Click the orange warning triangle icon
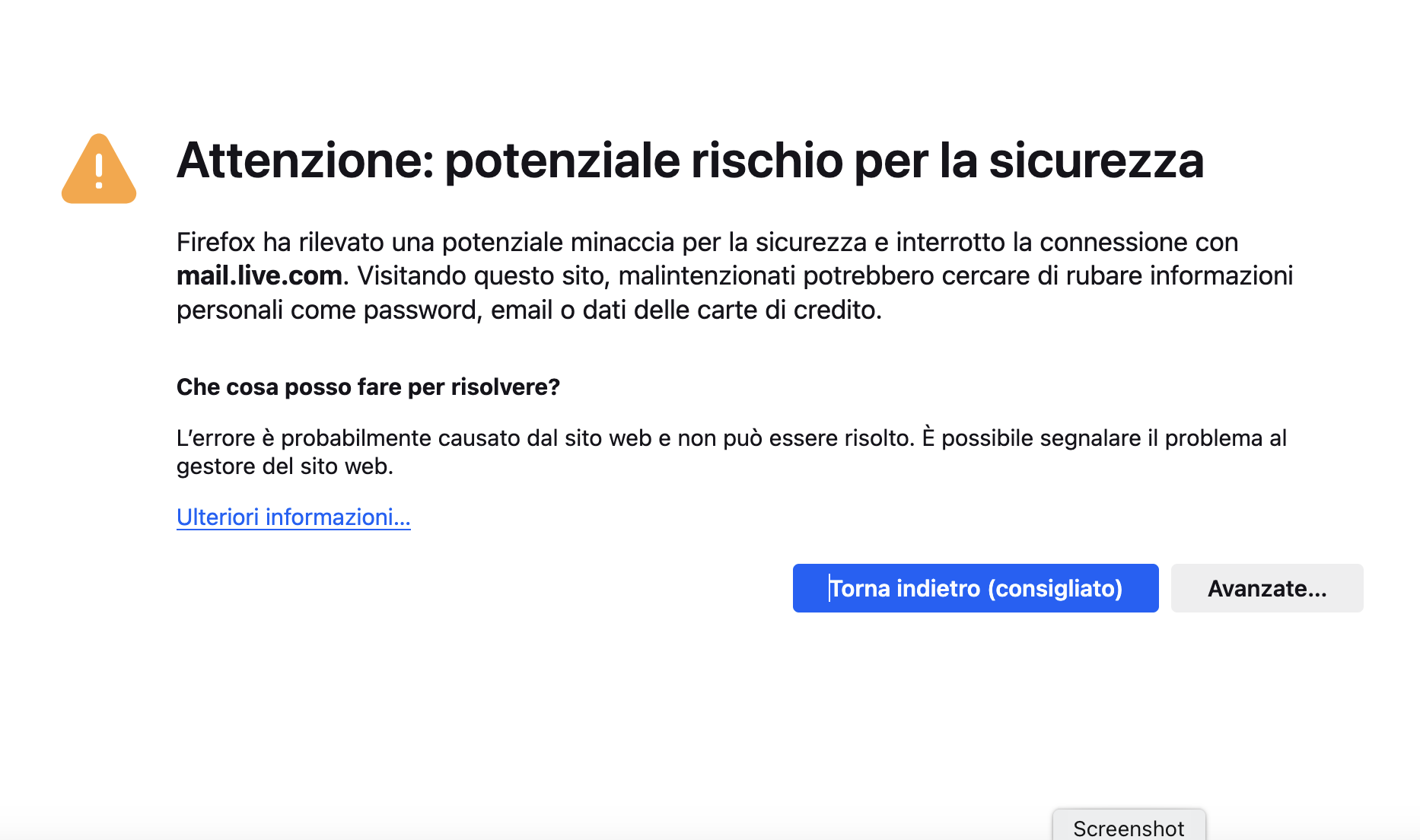The width and height of the screenshot is (1420, 840). click(x=99, y=169)
